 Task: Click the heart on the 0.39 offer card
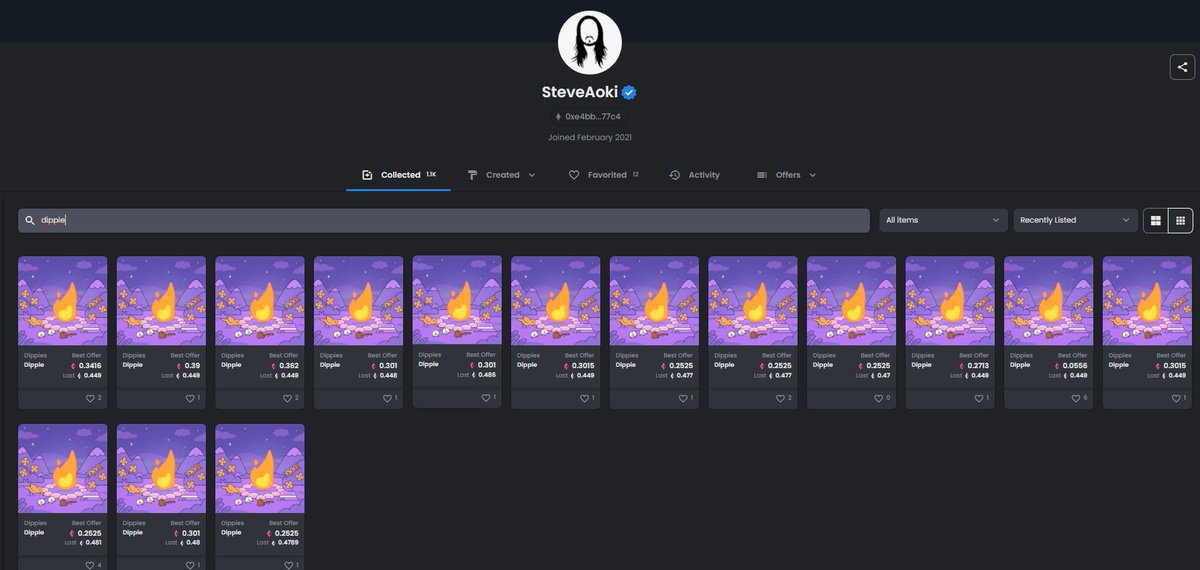click(190, 398)
